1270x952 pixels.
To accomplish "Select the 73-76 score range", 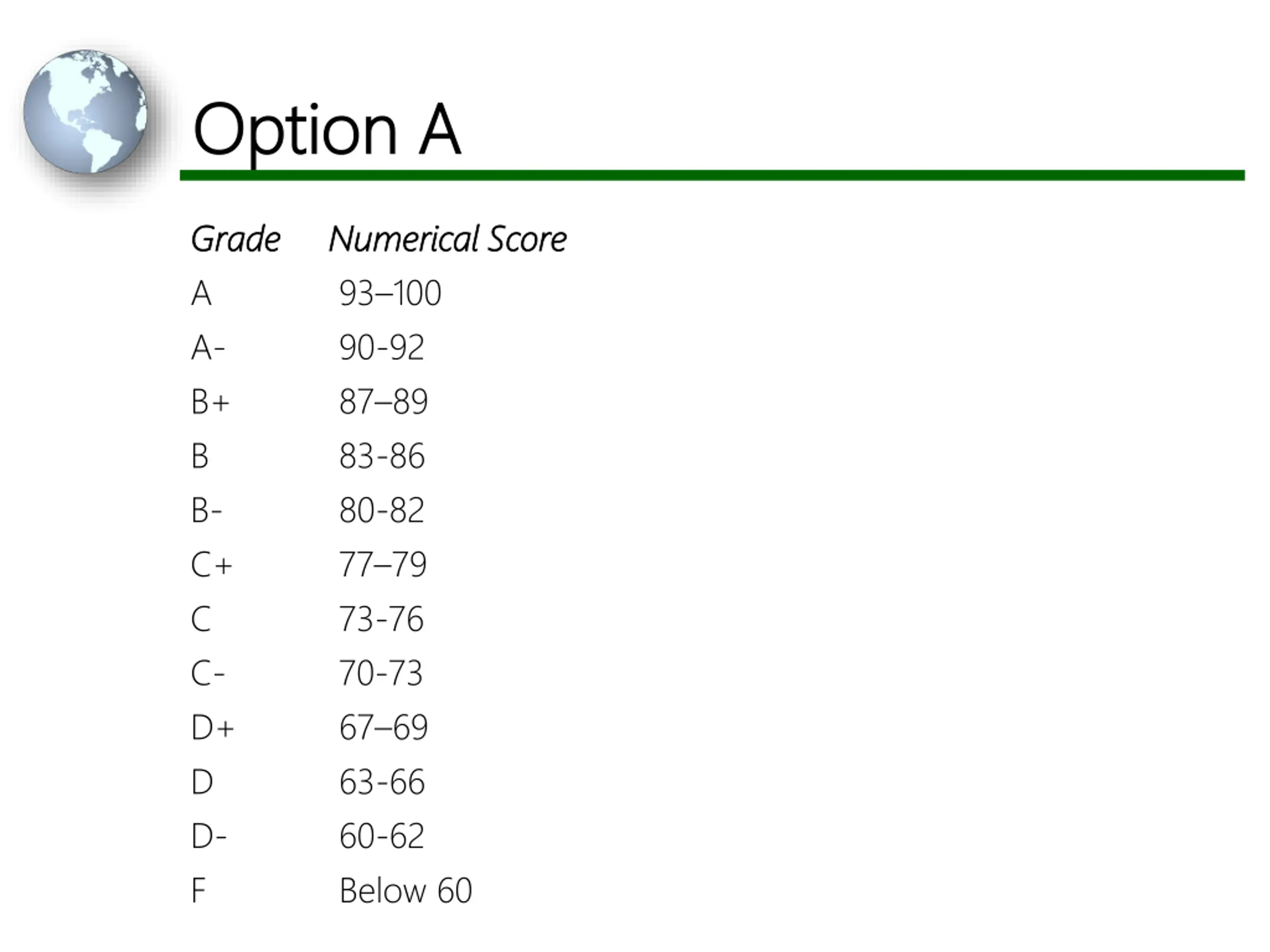I will click(381, 619).
